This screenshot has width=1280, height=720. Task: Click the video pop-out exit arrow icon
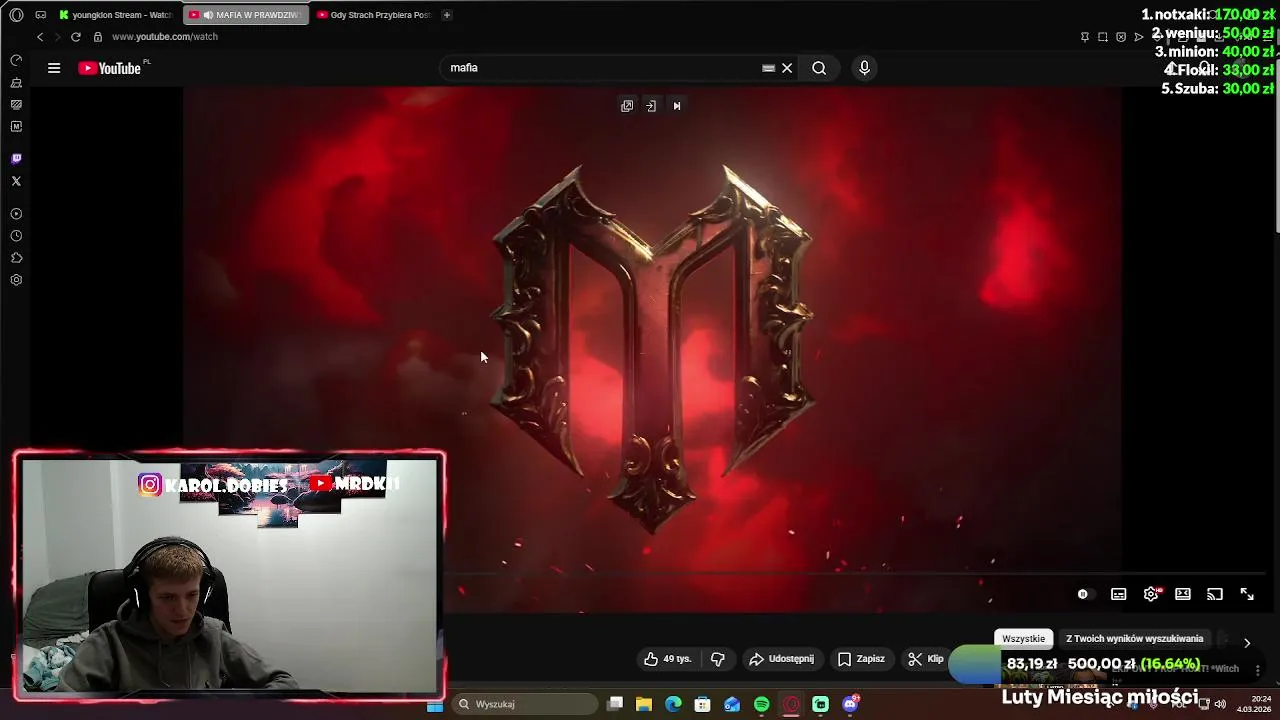click(651, 106)
